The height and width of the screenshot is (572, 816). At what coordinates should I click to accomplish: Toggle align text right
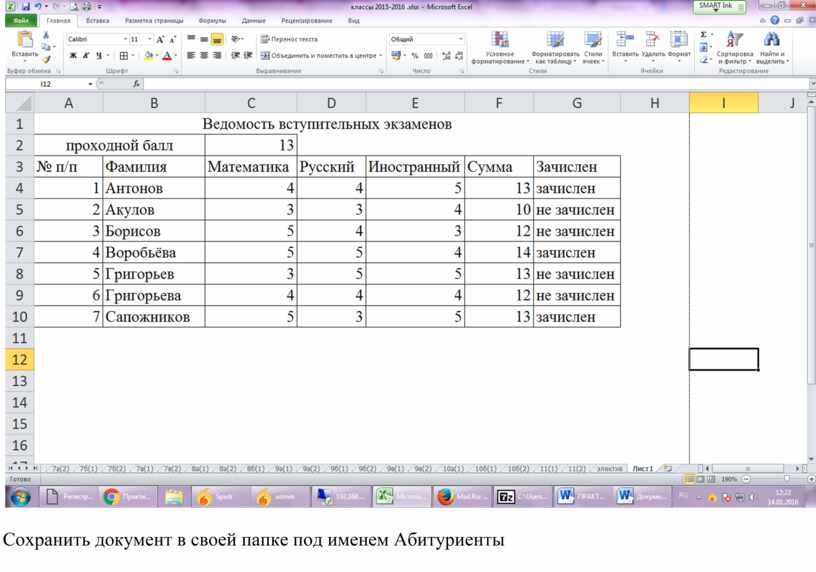217,55
